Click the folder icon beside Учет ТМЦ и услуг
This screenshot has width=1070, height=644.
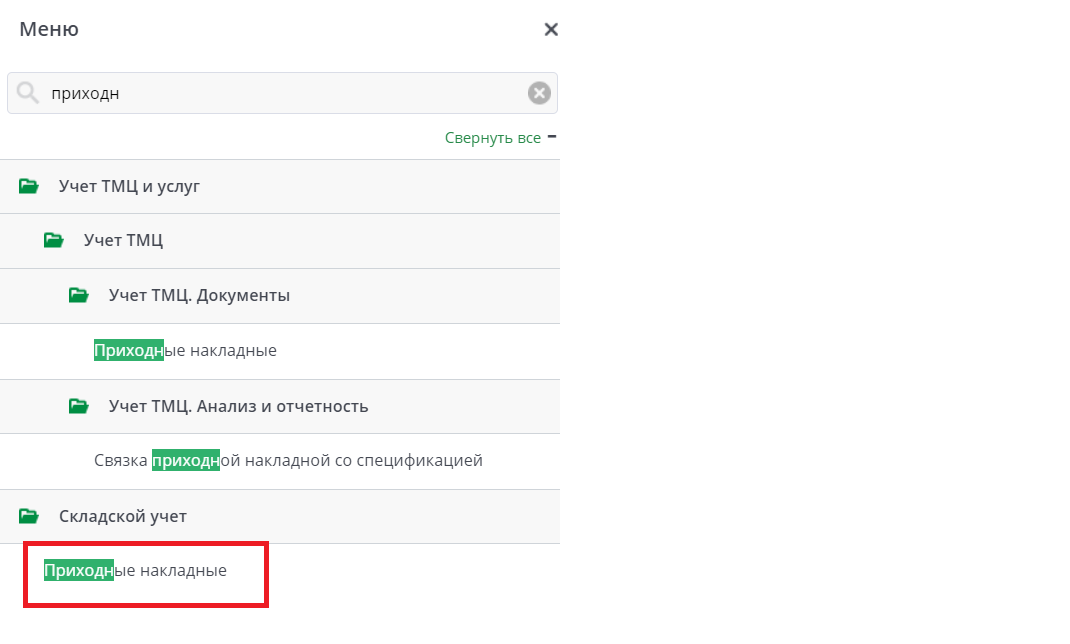[x=29, y=186]
